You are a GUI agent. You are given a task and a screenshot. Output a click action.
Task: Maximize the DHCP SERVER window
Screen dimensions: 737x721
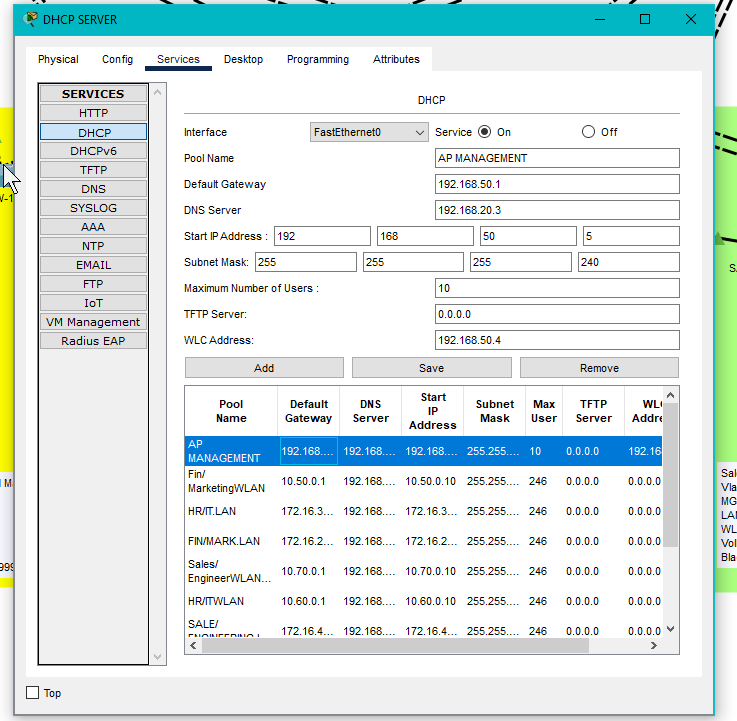645,19
